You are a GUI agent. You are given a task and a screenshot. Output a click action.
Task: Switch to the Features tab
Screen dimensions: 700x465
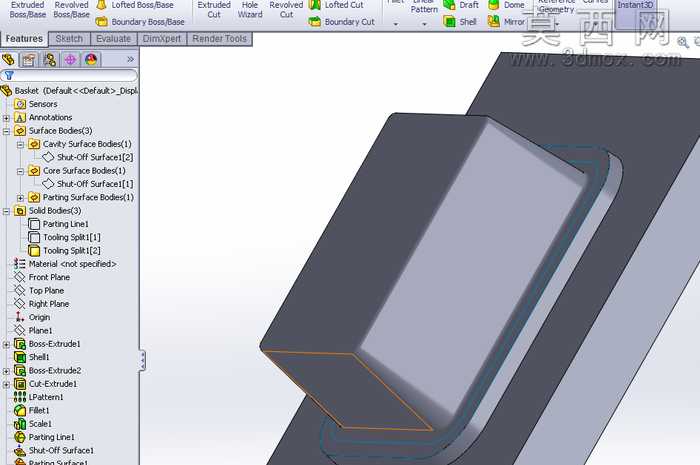[x=24, y=39]
